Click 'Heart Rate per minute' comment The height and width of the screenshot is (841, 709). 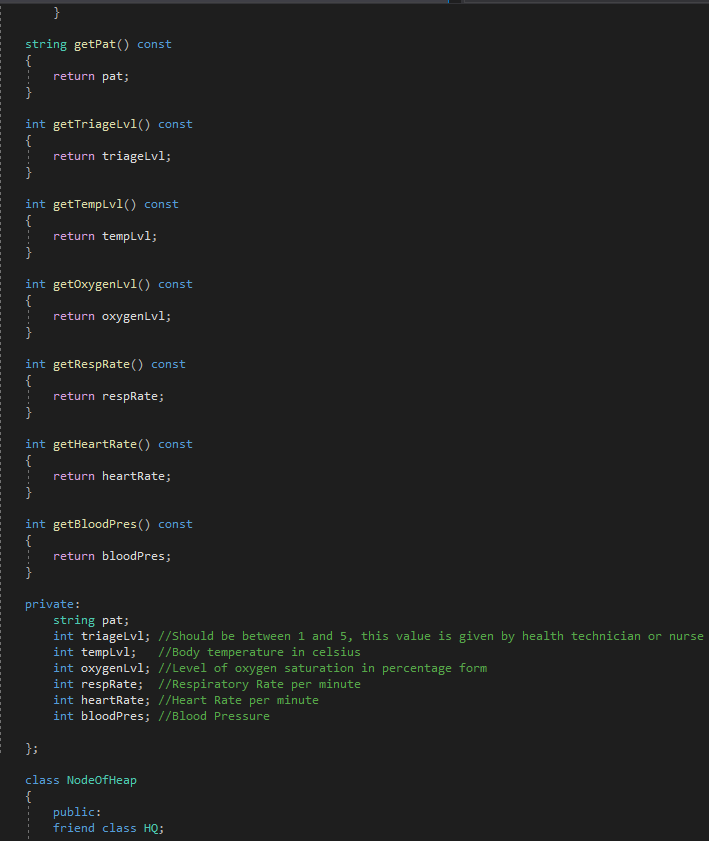[239, 700]
